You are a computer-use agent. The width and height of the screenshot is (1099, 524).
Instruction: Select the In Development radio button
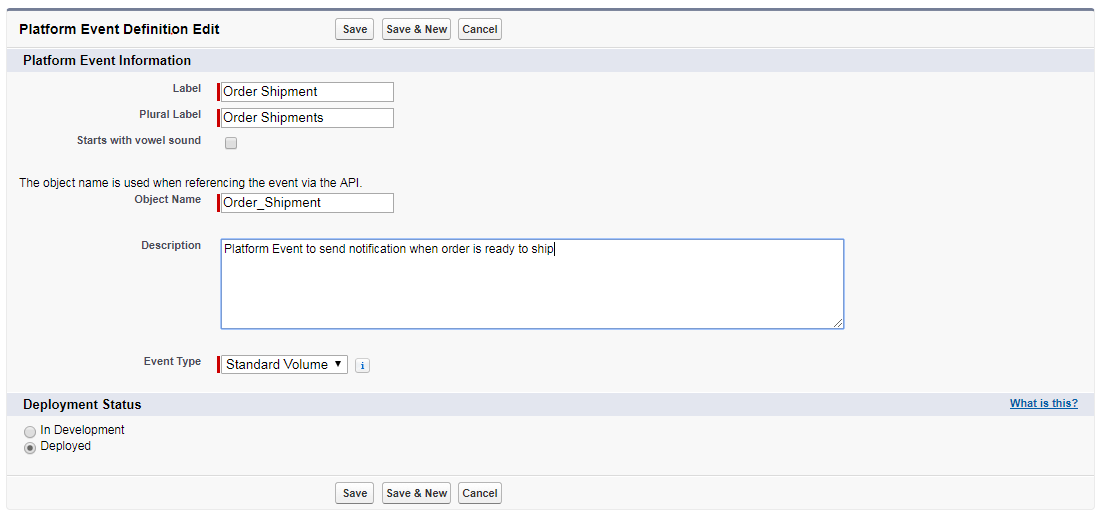30,432
